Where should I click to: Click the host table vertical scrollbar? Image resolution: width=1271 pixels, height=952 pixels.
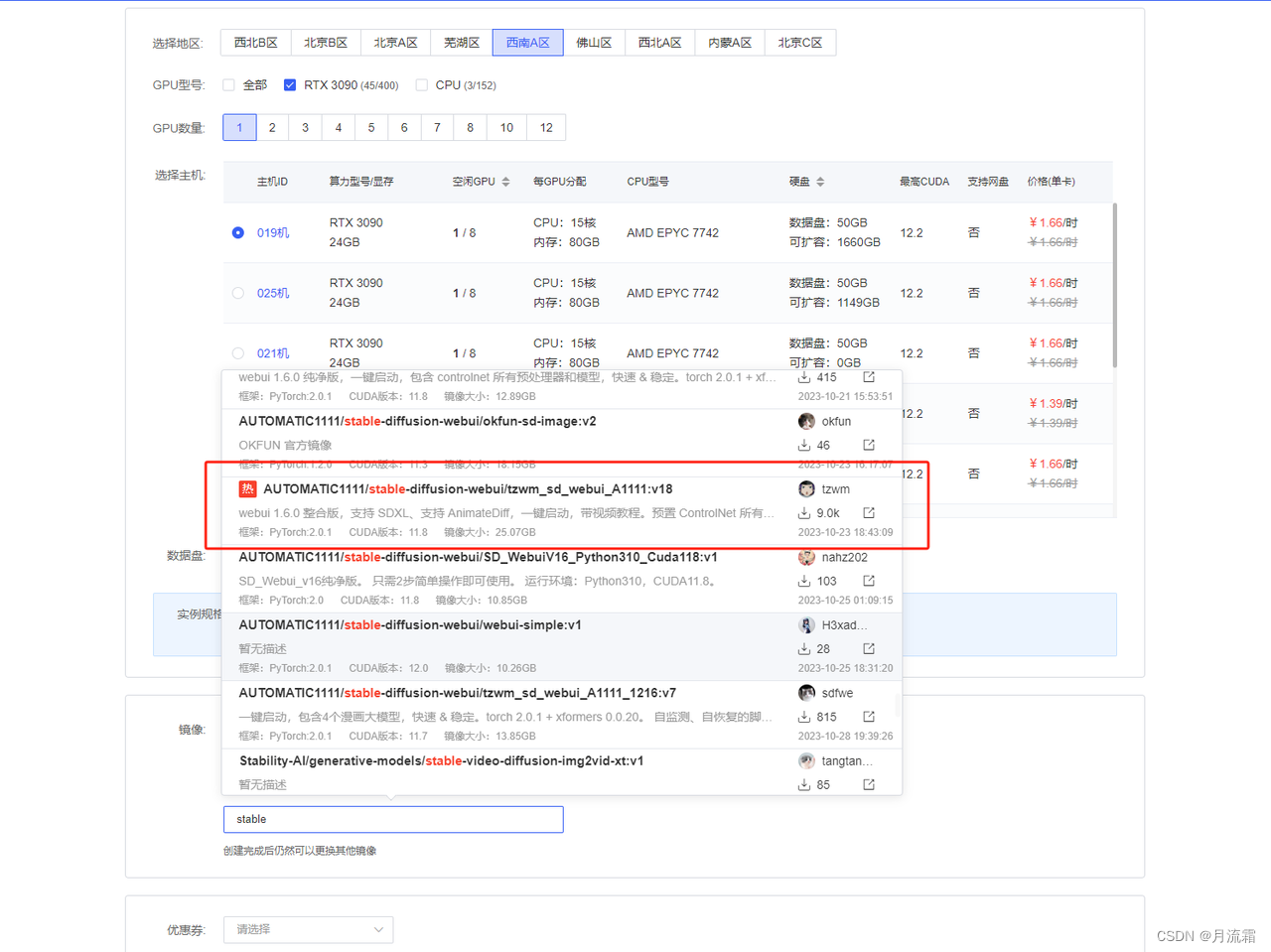coord(1114,286)
